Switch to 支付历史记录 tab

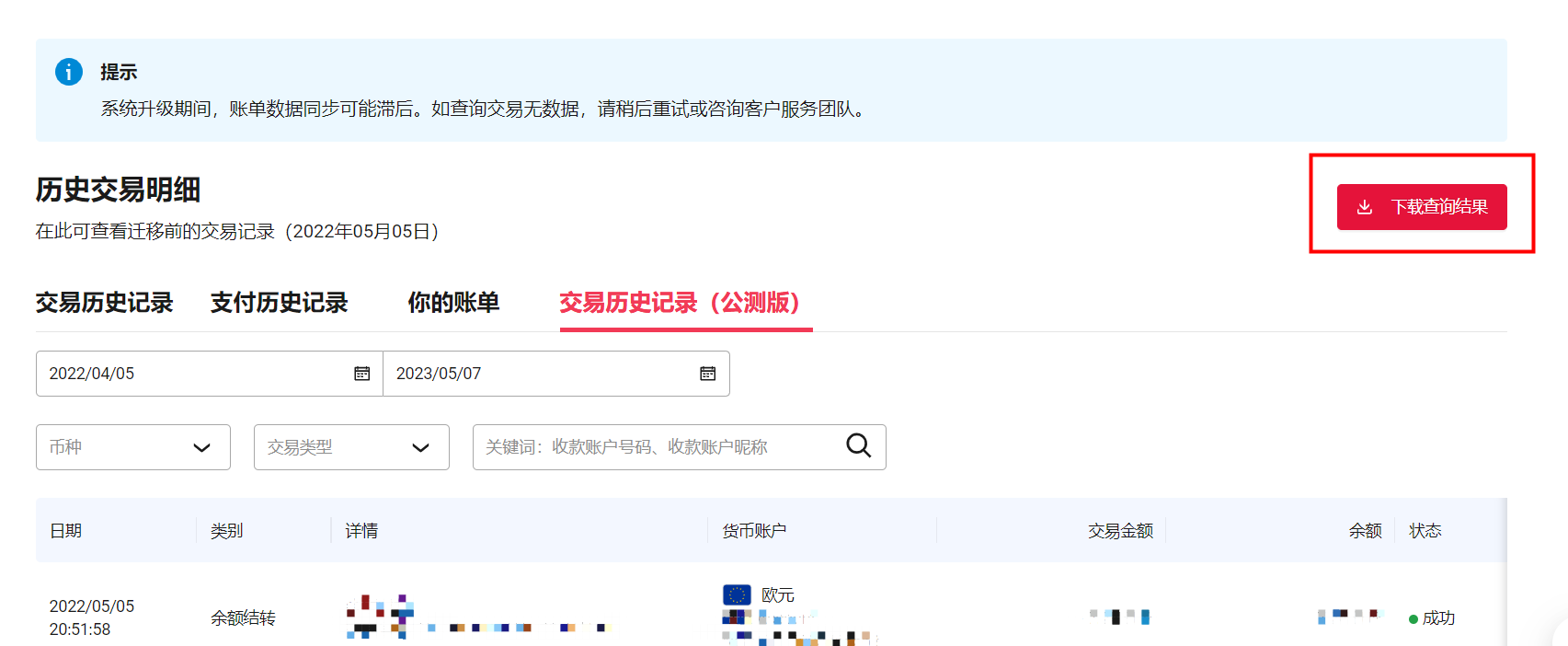point(279,303)
